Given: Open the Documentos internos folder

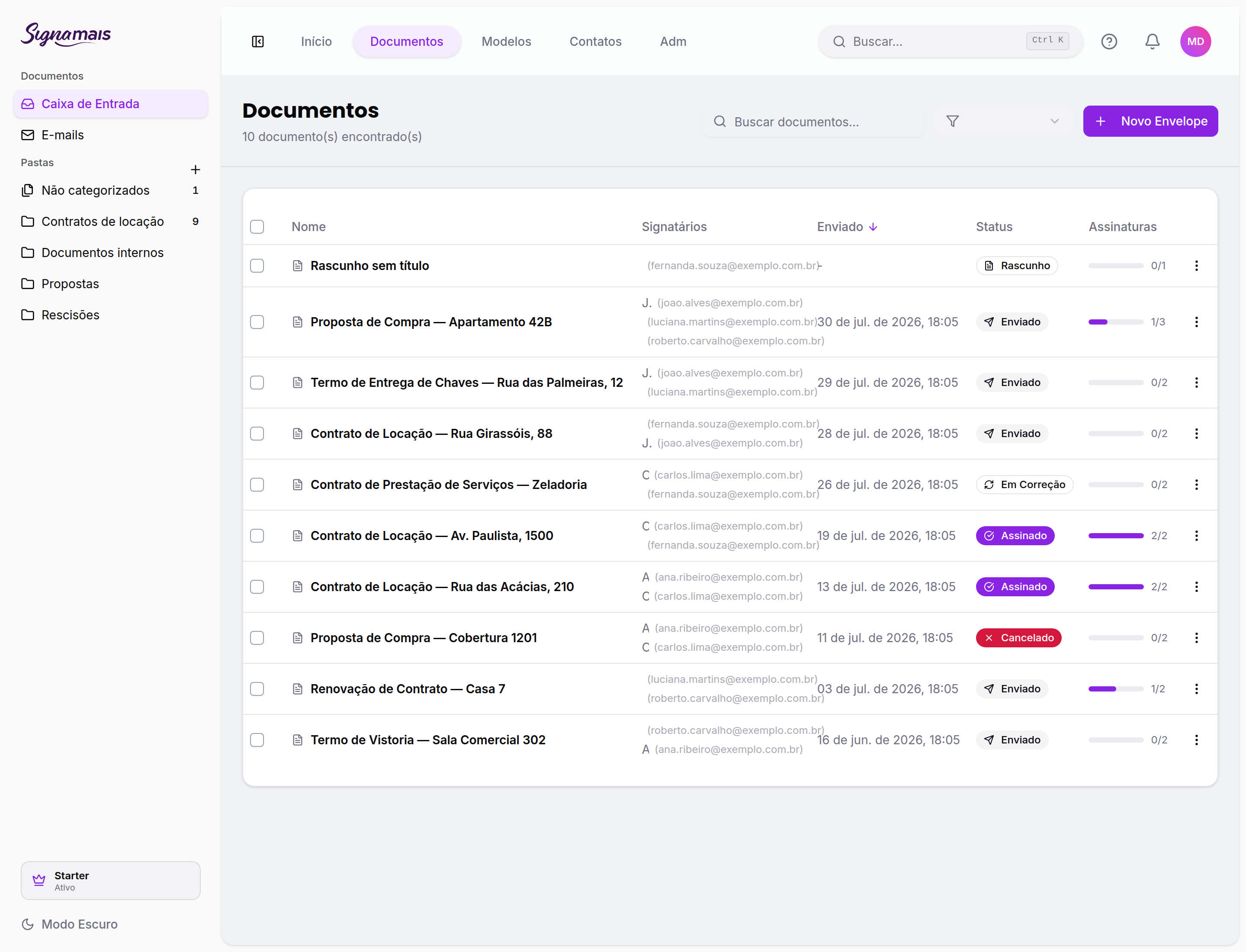Looking at the screenshot, I should (x=110, y=253).
